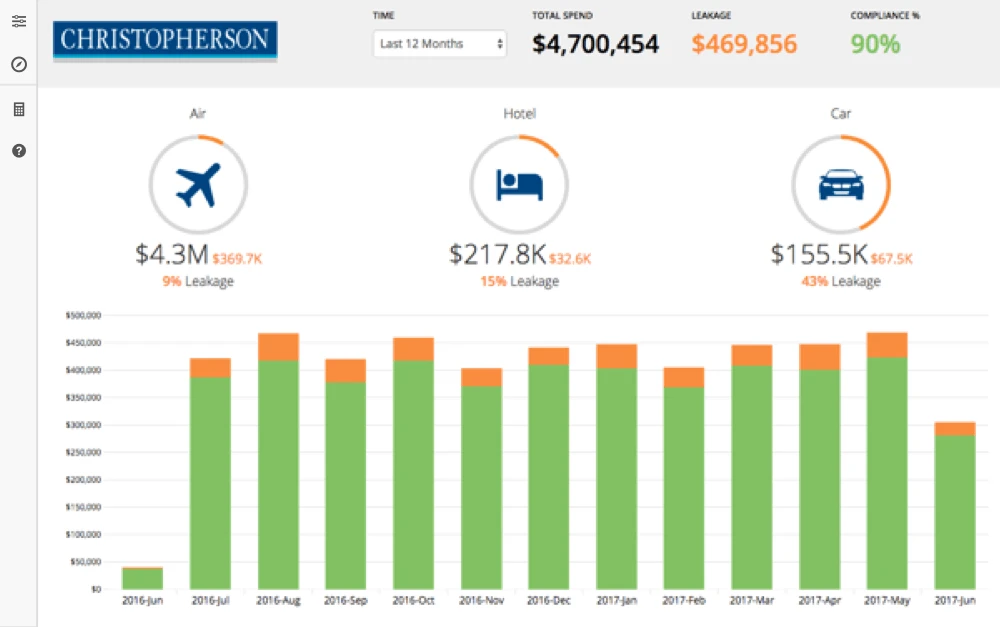Select the Air airplane icon
This screenshot has width=1000, height=627.
(198, 184)
